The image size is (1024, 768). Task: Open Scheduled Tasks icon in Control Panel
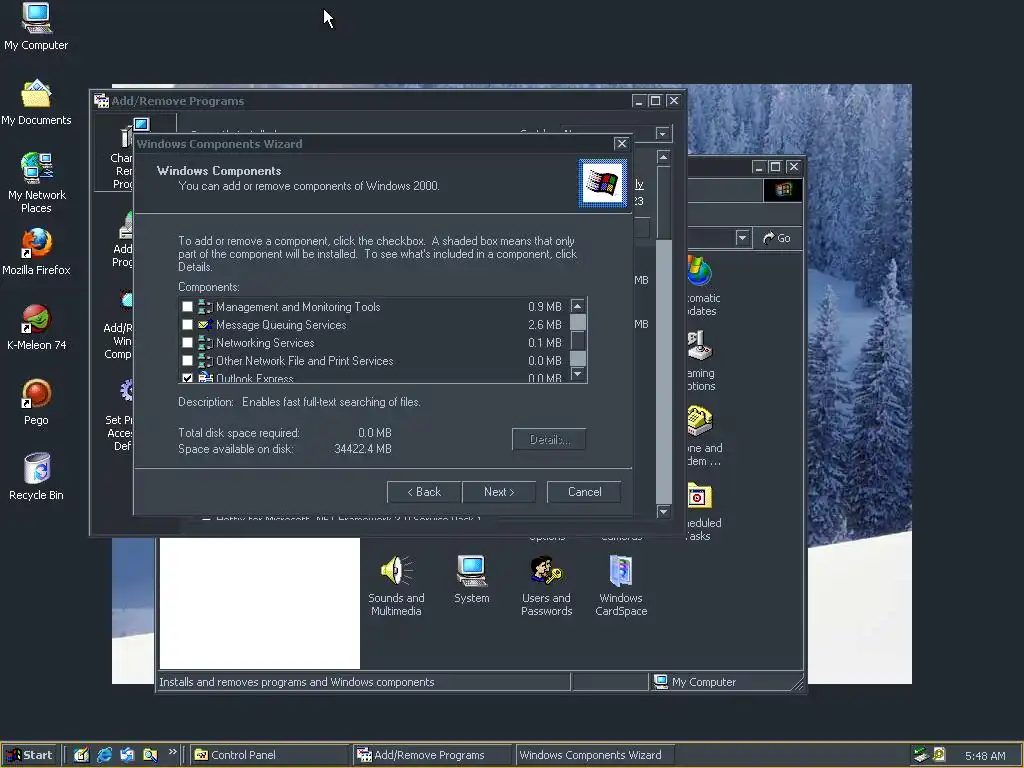tap(704, 511)
